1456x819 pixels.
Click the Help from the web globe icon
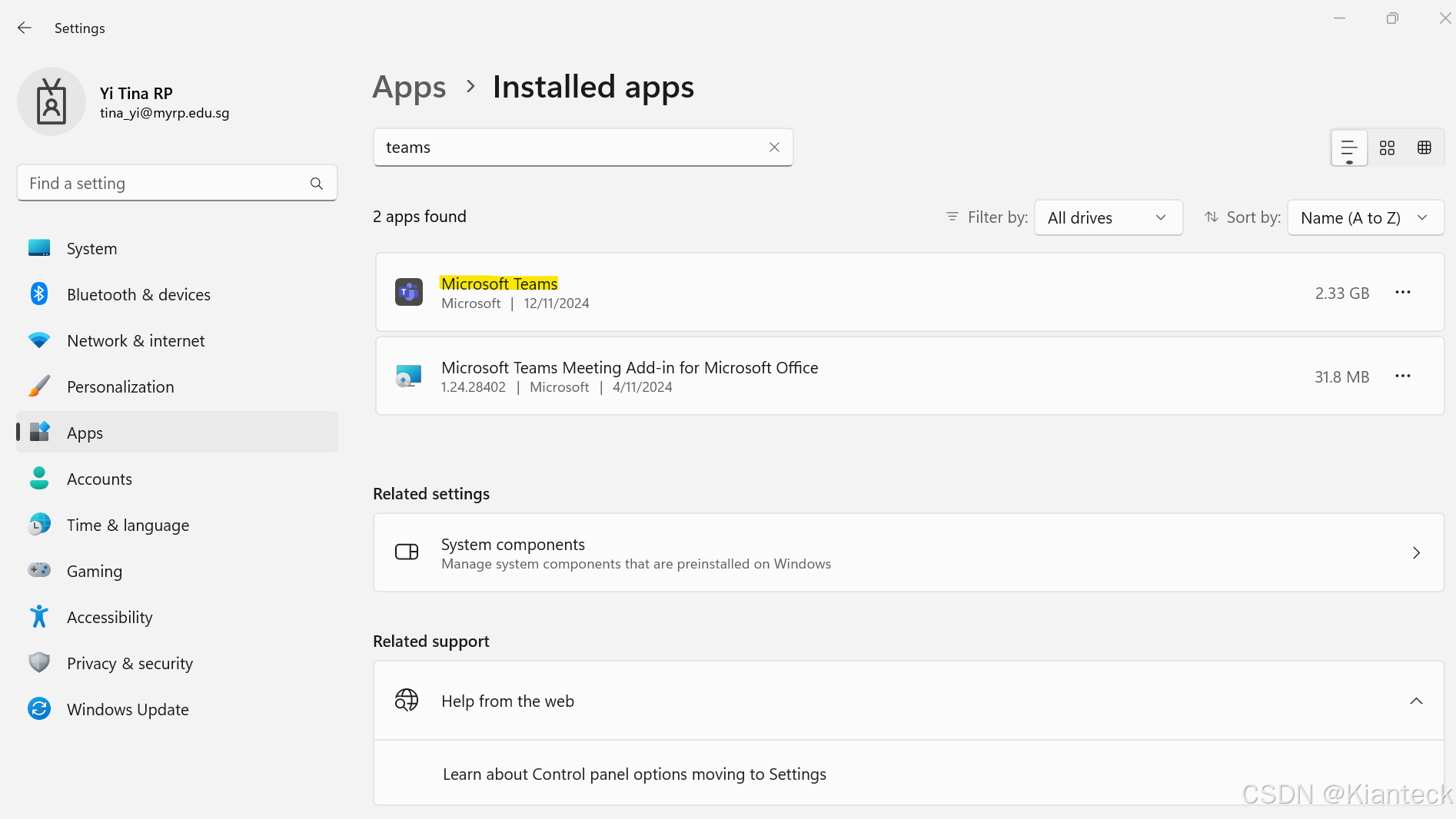coord(407,700)
